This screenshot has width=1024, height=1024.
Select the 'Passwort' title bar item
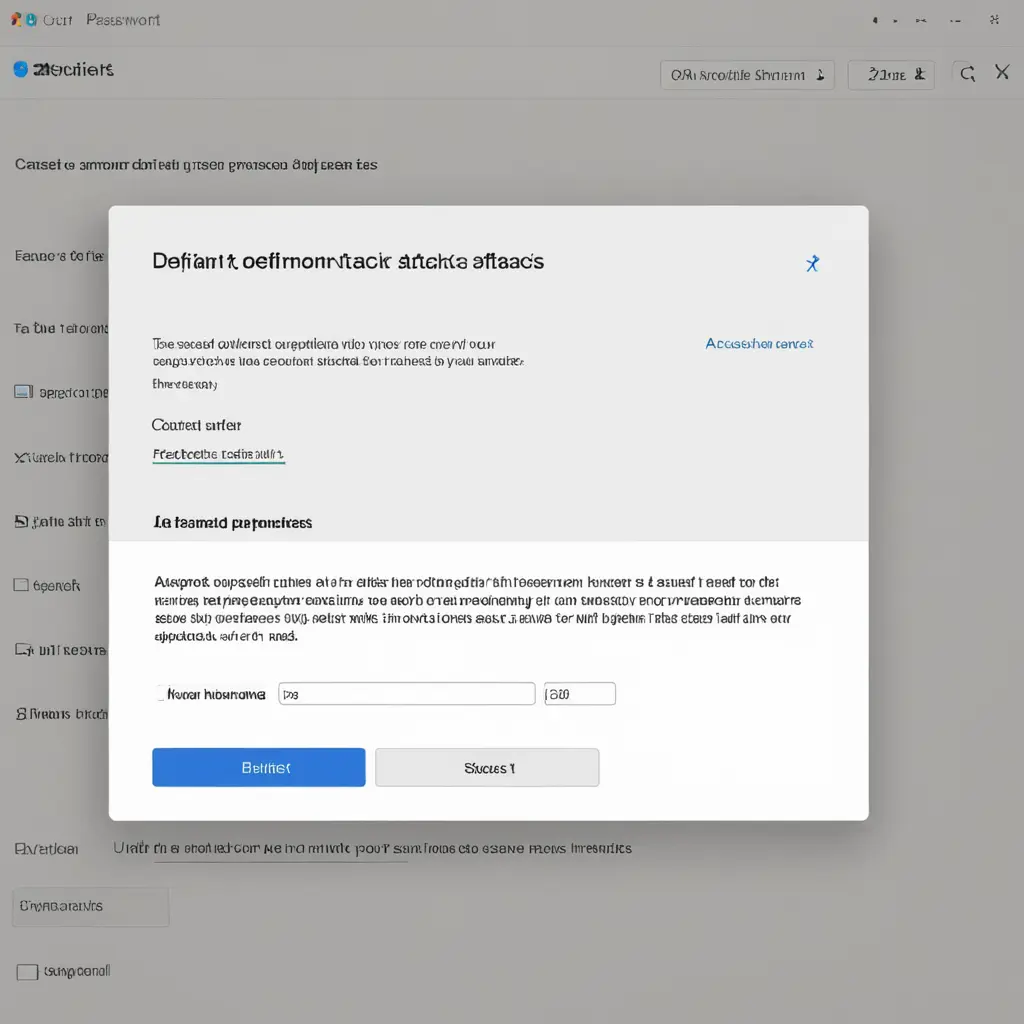click(x=122, y=20)
